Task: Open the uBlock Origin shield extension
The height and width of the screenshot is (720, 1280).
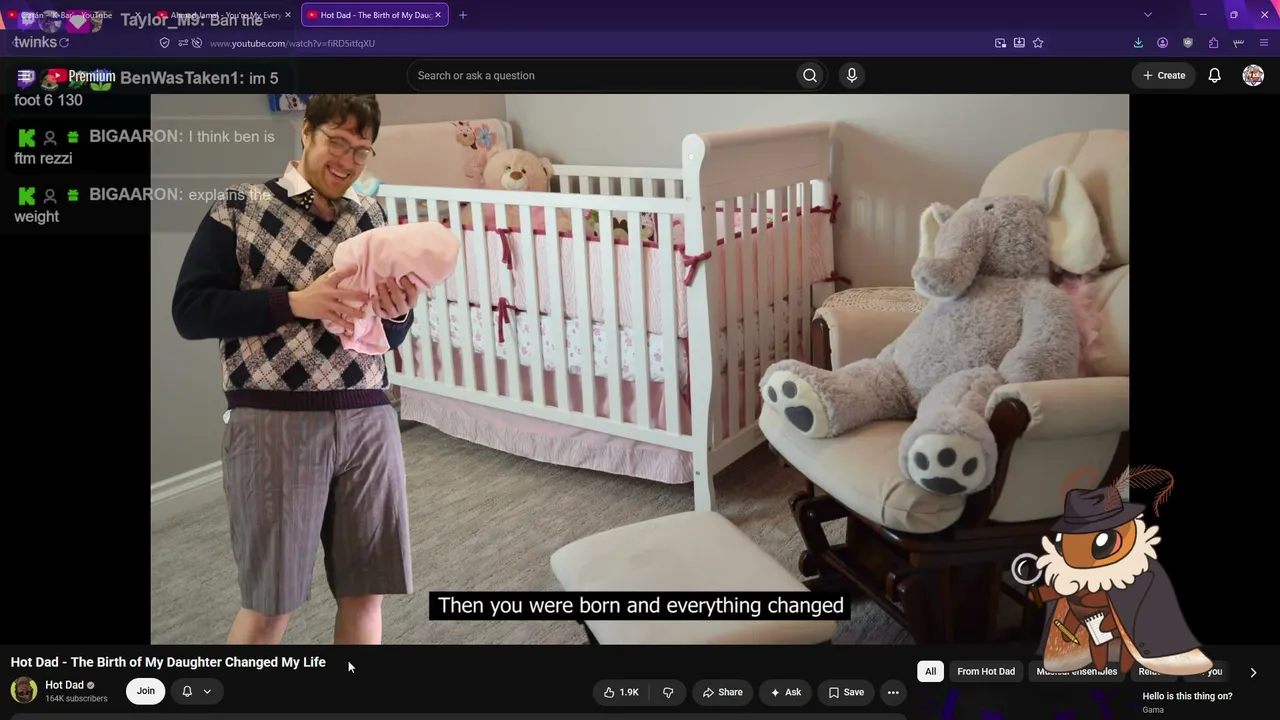Action: [1188, 43]
